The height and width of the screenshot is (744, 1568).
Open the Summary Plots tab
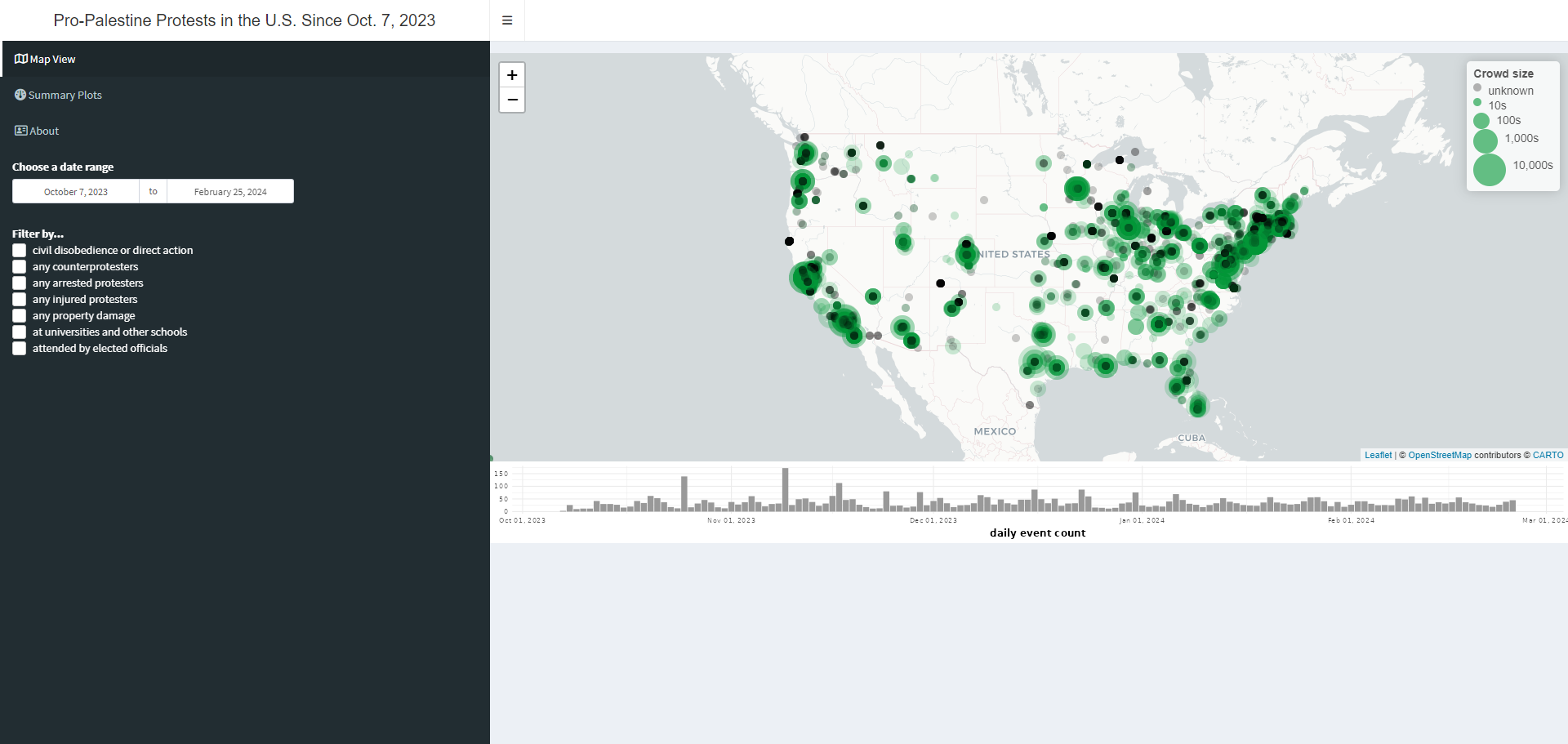[x=65, y=95]
